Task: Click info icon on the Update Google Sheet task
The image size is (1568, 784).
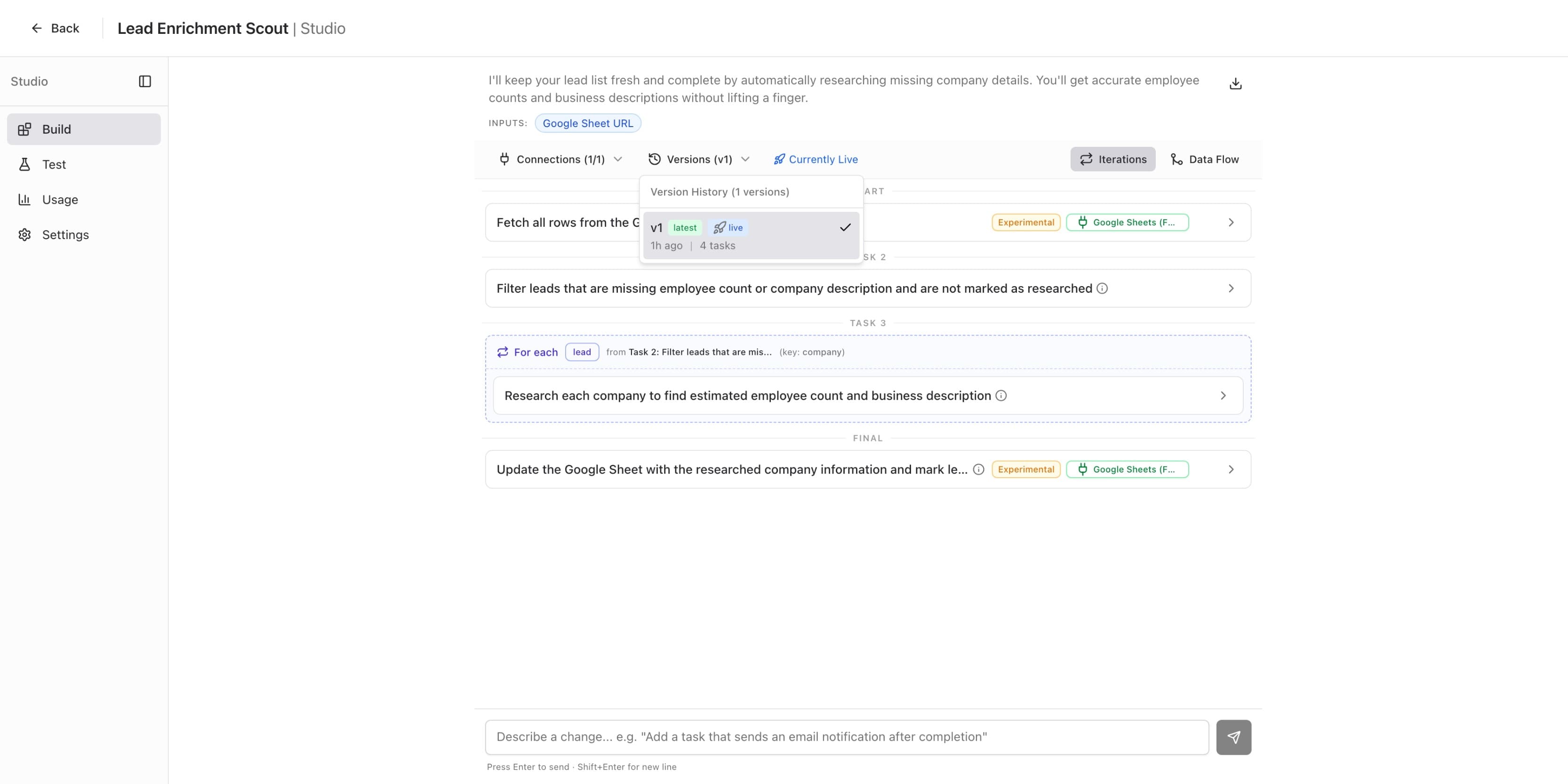Action: (978, 469)
